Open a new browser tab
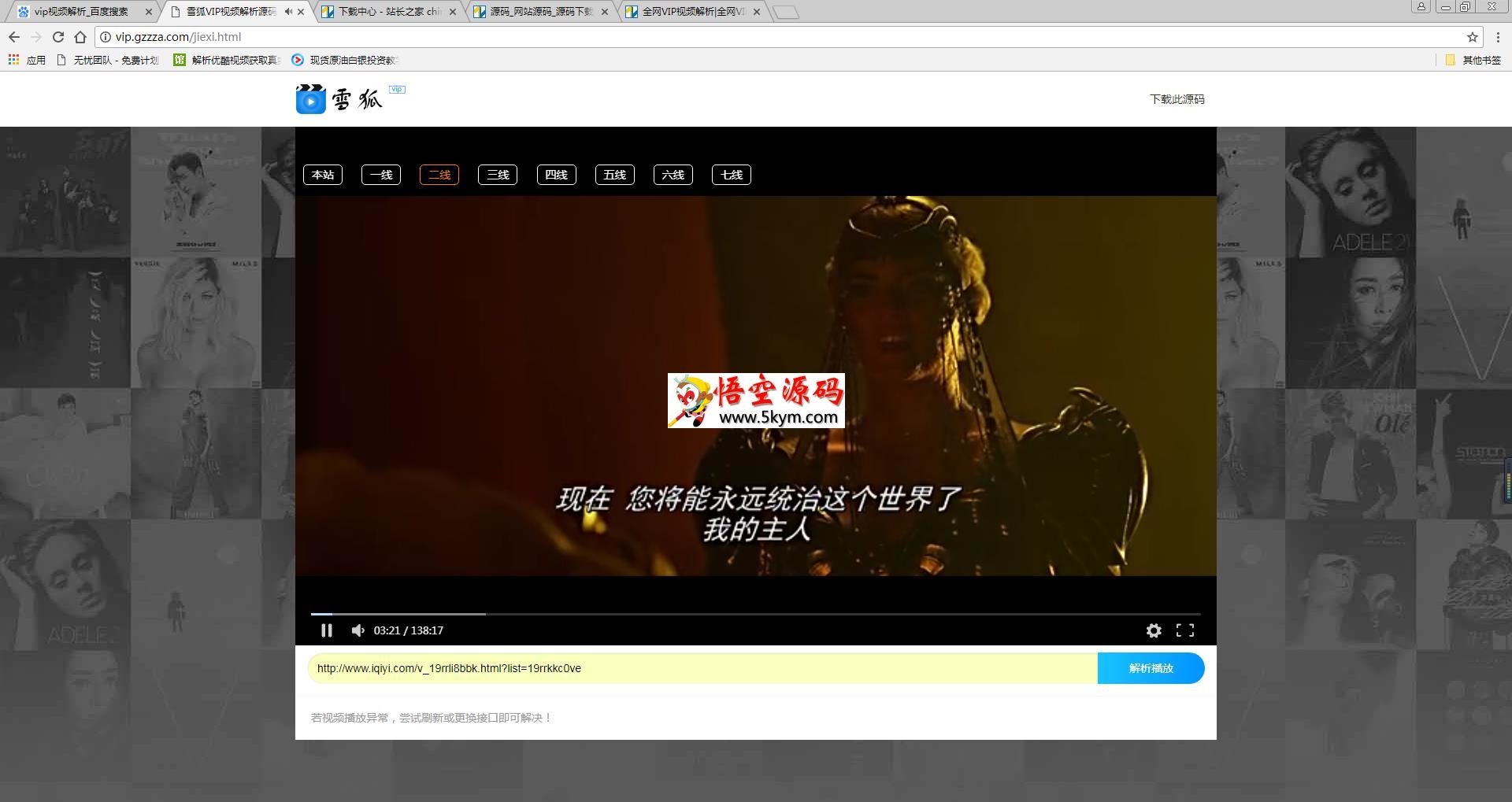Image resolution: width=1512 pixels, height=802 pixels. pos(785,12)
